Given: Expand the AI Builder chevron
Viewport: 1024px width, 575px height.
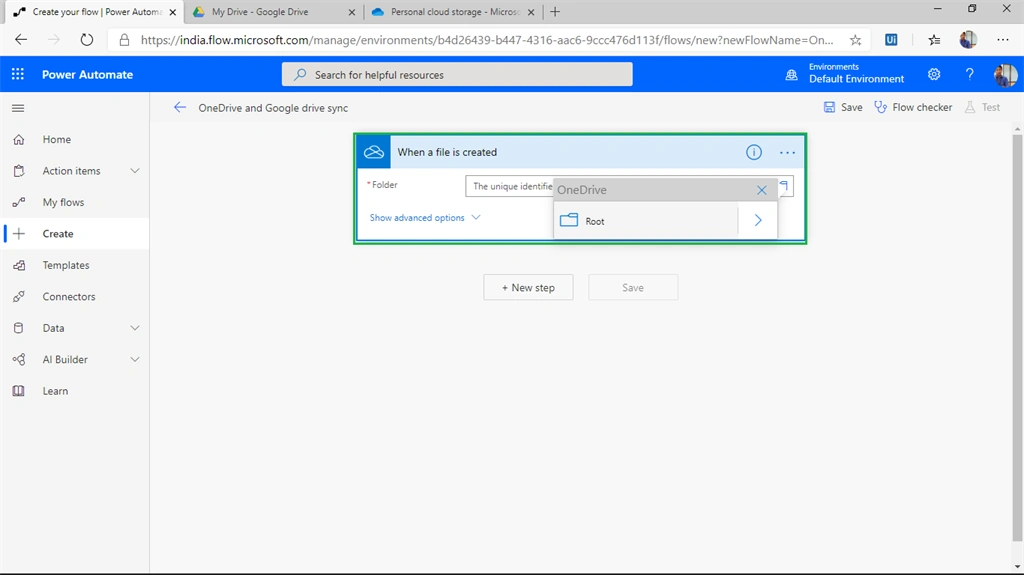Looking at the screenshot, I should point(135,359).
